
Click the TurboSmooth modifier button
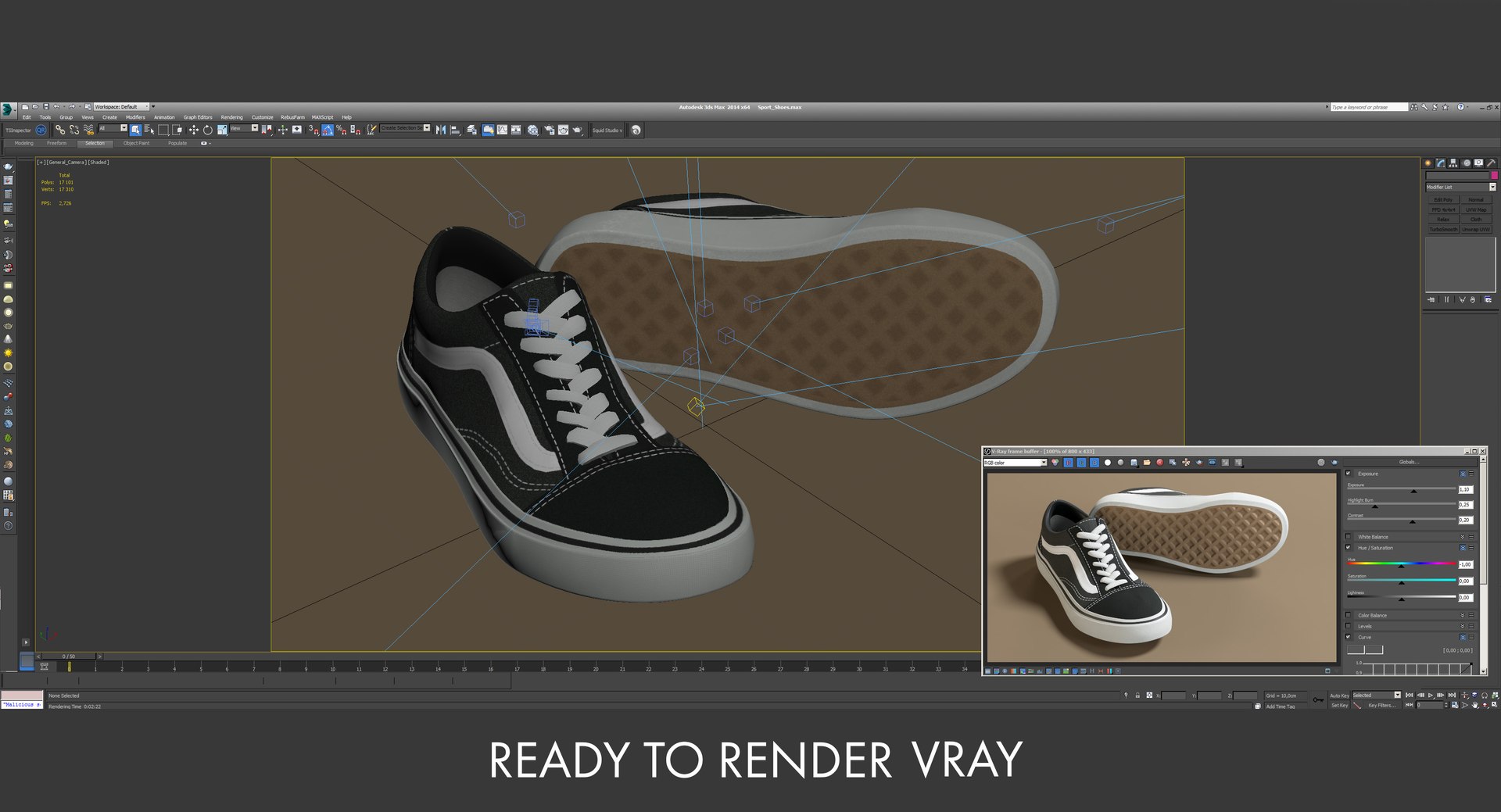click(1443, 230)
